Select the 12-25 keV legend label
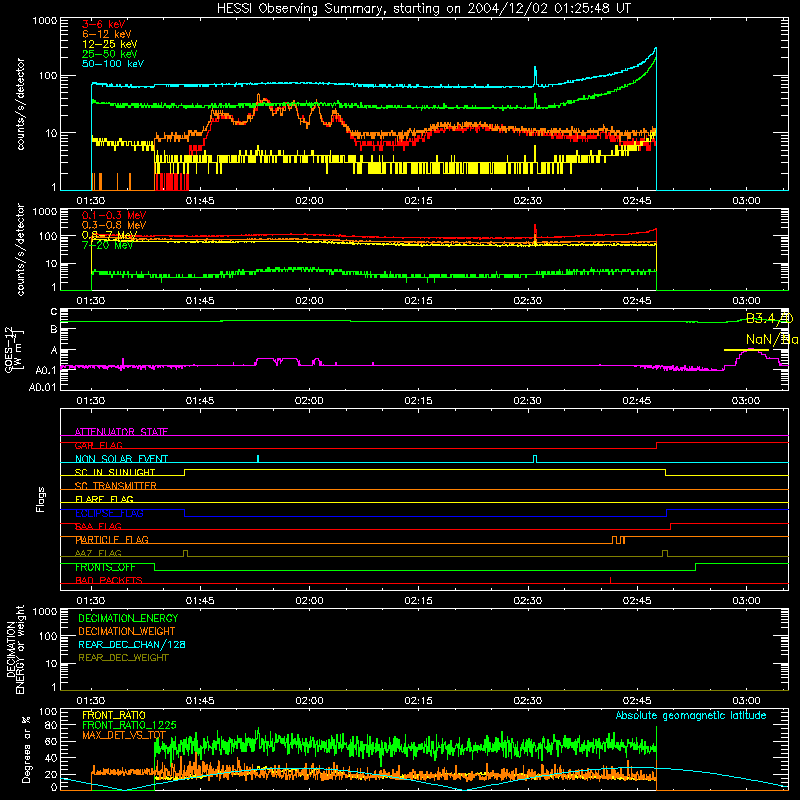 (110, 44)
